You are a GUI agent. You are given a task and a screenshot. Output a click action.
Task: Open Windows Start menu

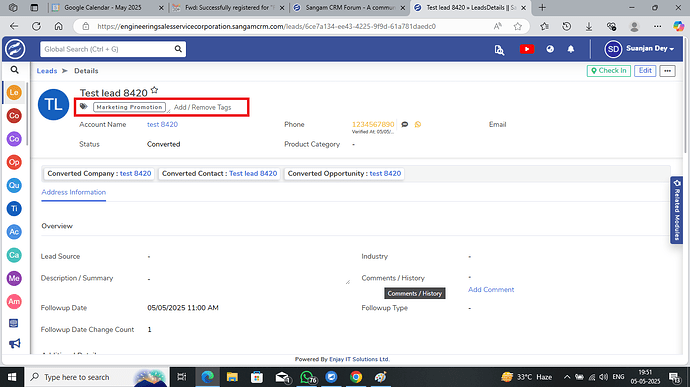12,377
